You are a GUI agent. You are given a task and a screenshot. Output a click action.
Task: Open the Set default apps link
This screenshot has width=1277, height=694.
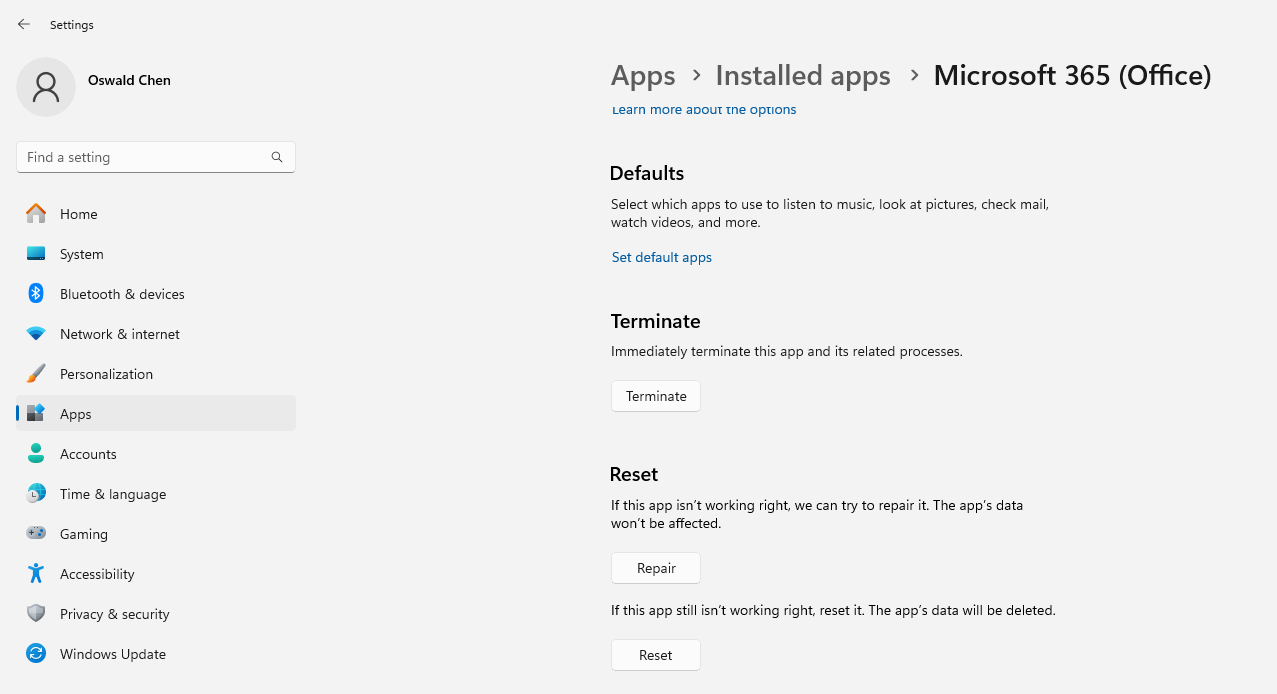662,257
